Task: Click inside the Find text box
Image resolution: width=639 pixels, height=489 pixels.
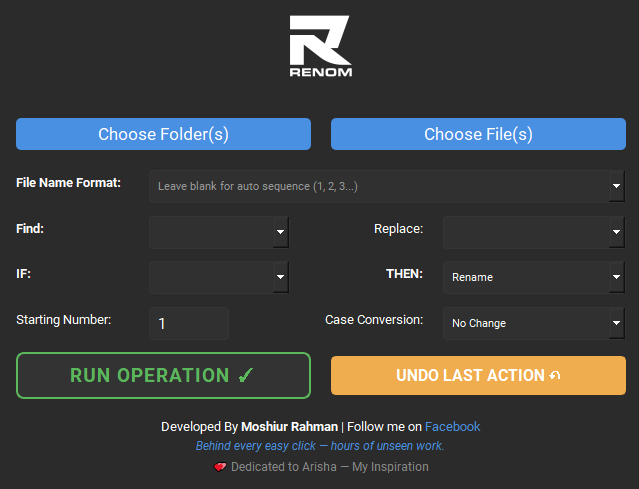Action: pos(210,232)
